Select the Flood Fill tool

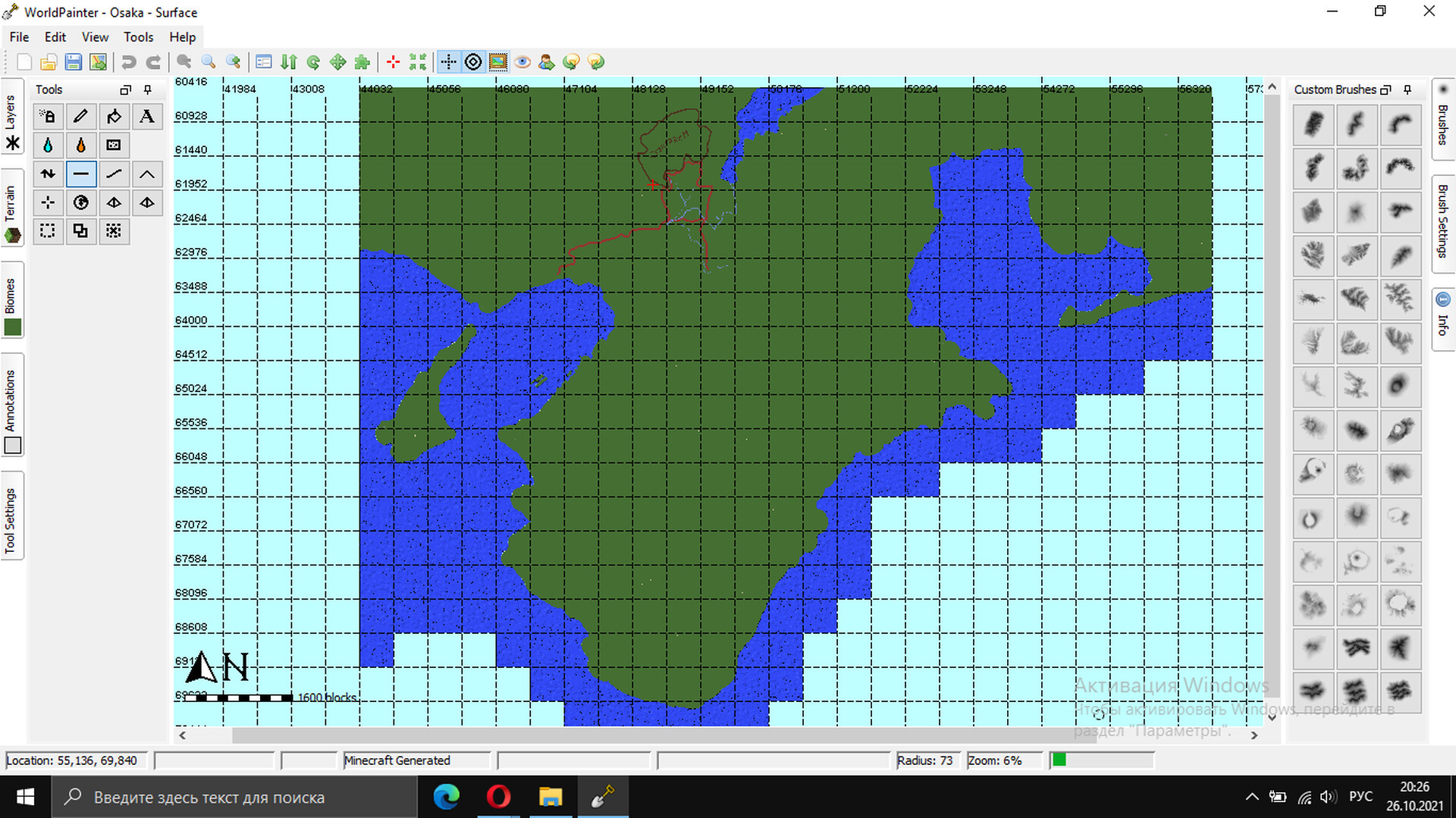point(114,116)
